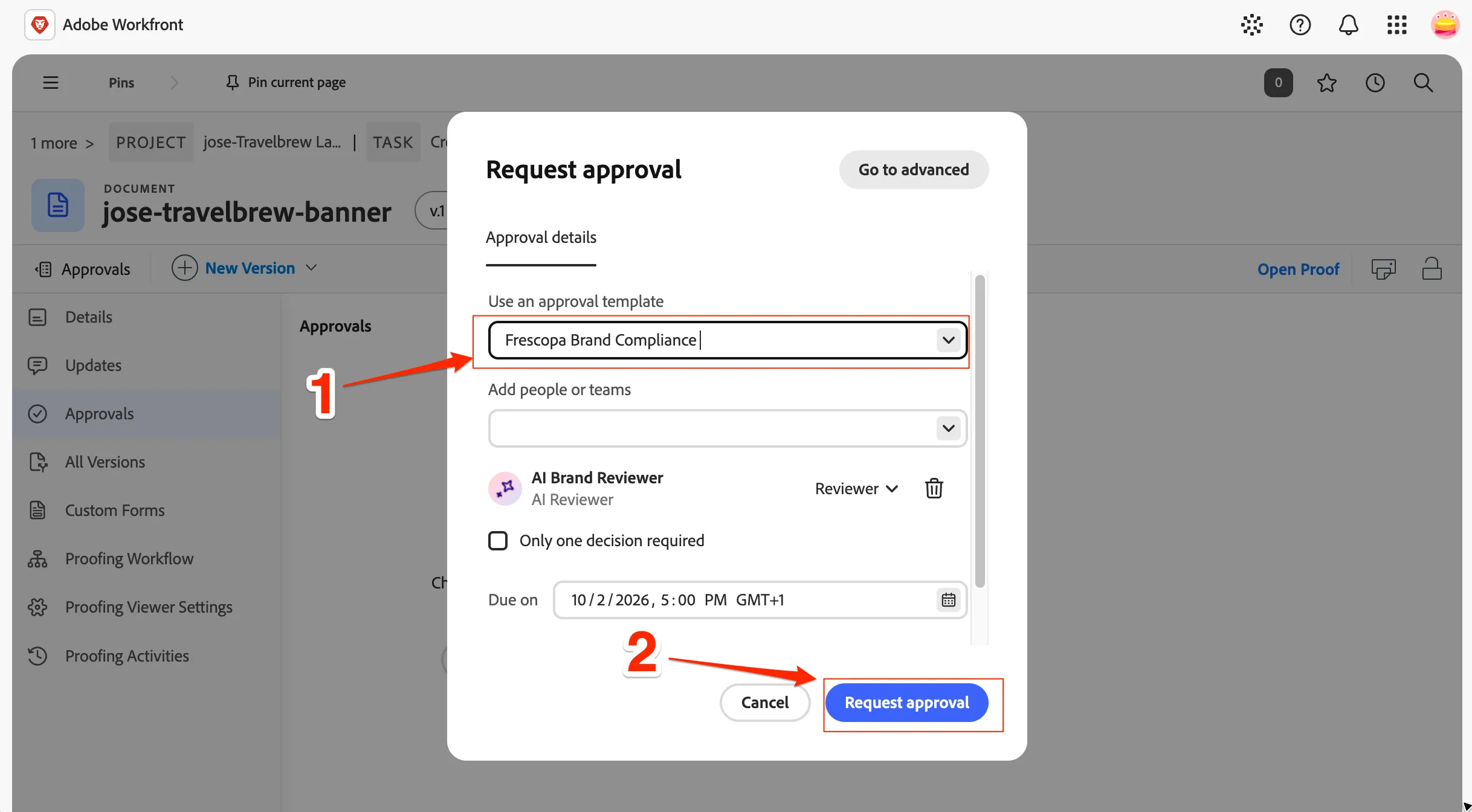Open the user profile avatar

1445,25
